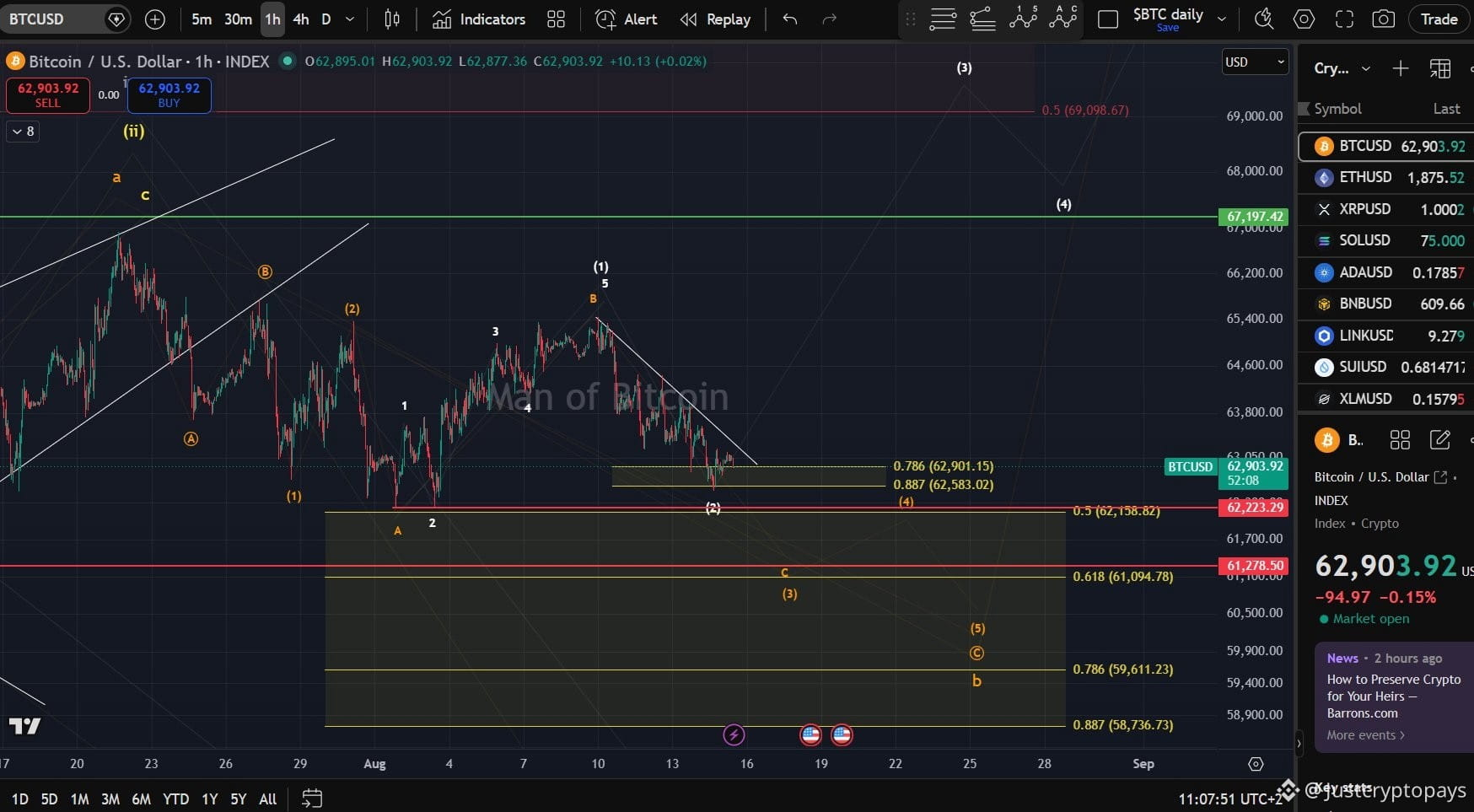
Task: Open time axis settings gear icon
Action: [1256, 764]
